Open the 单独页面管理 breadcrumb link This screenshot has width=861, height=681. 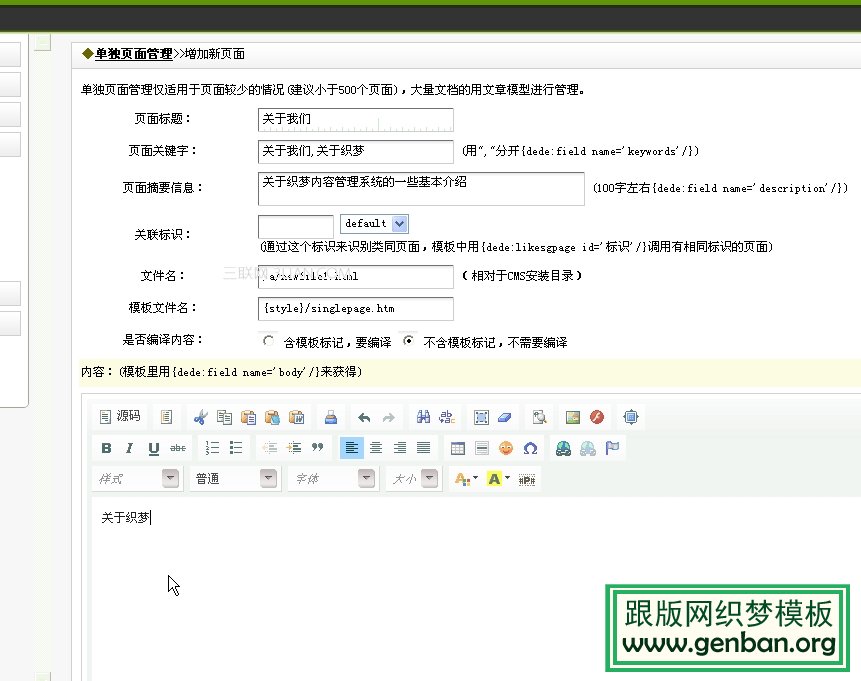(134, 54)
